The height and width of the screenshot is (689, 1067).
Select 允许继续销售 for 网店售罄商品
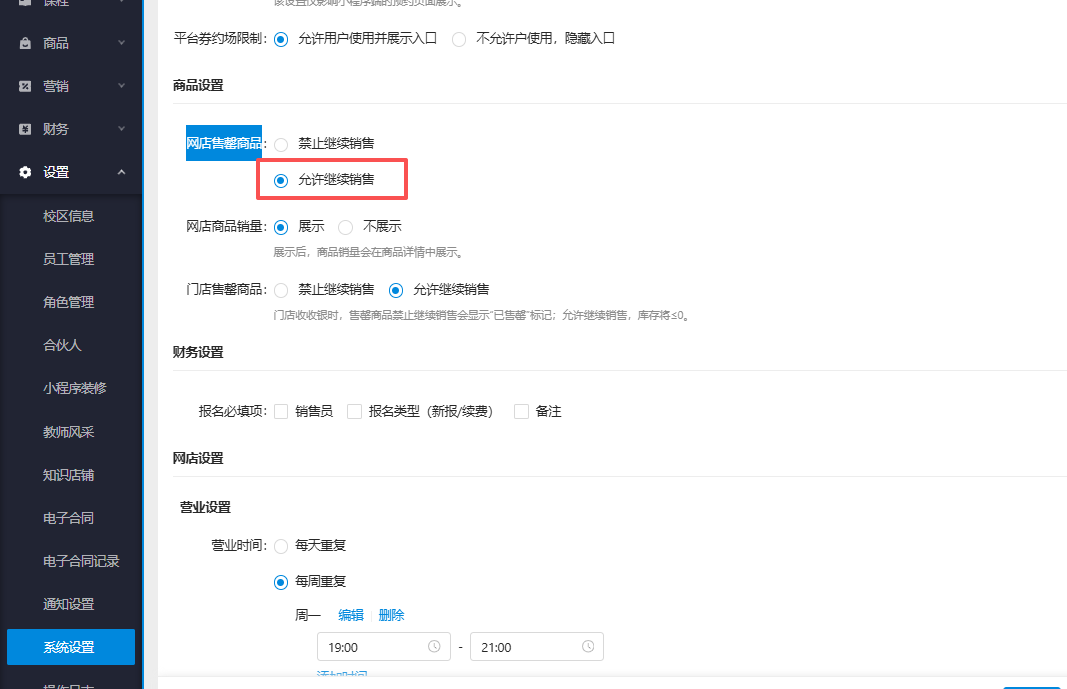[281, 180]
